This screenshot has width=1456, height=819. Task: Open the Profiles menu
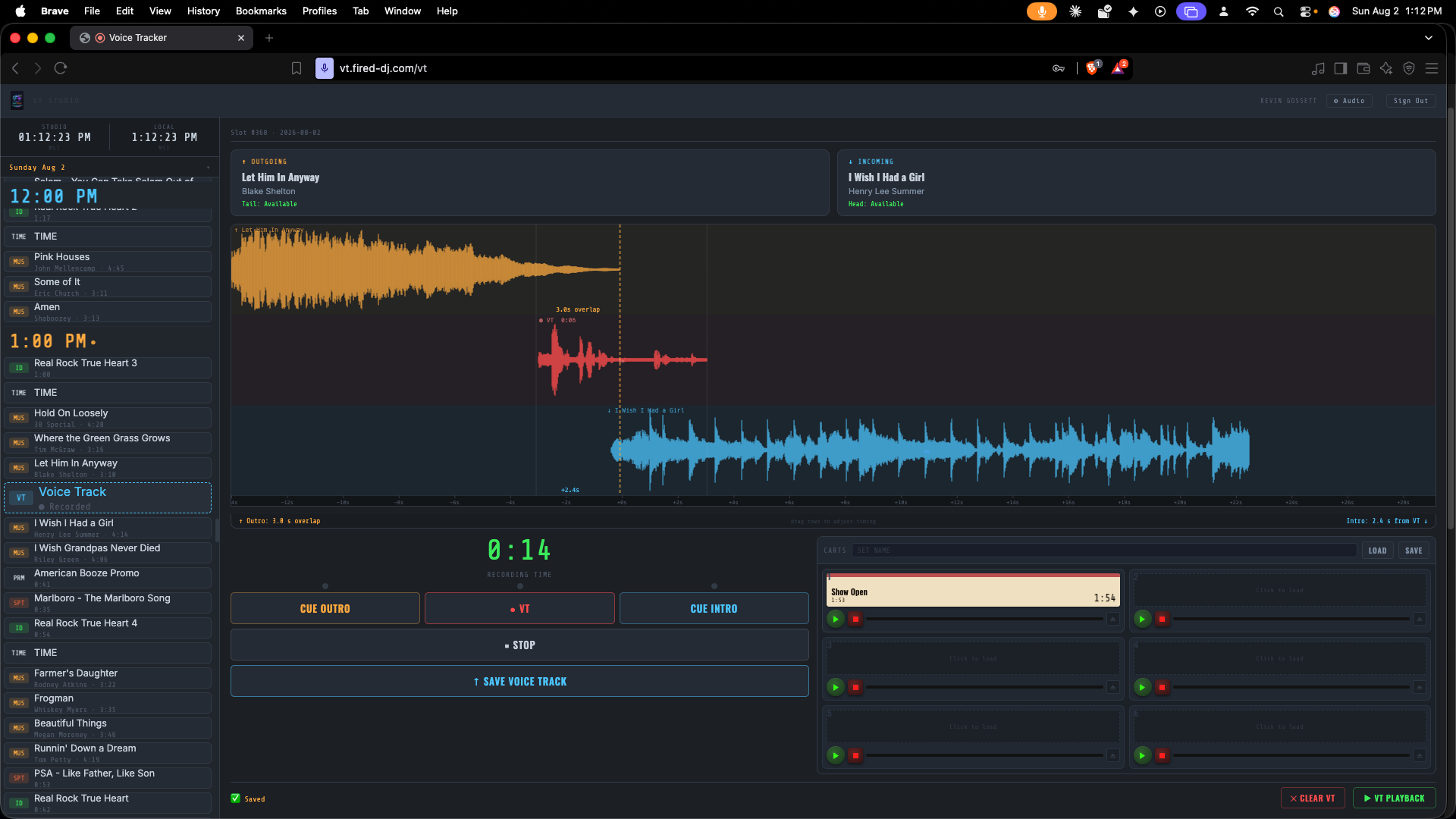click(319, 11)
